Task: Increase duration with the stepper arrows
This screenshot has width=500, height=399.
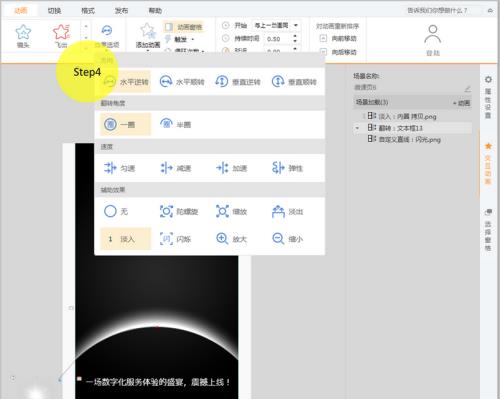Action: [x=295, y=36]
